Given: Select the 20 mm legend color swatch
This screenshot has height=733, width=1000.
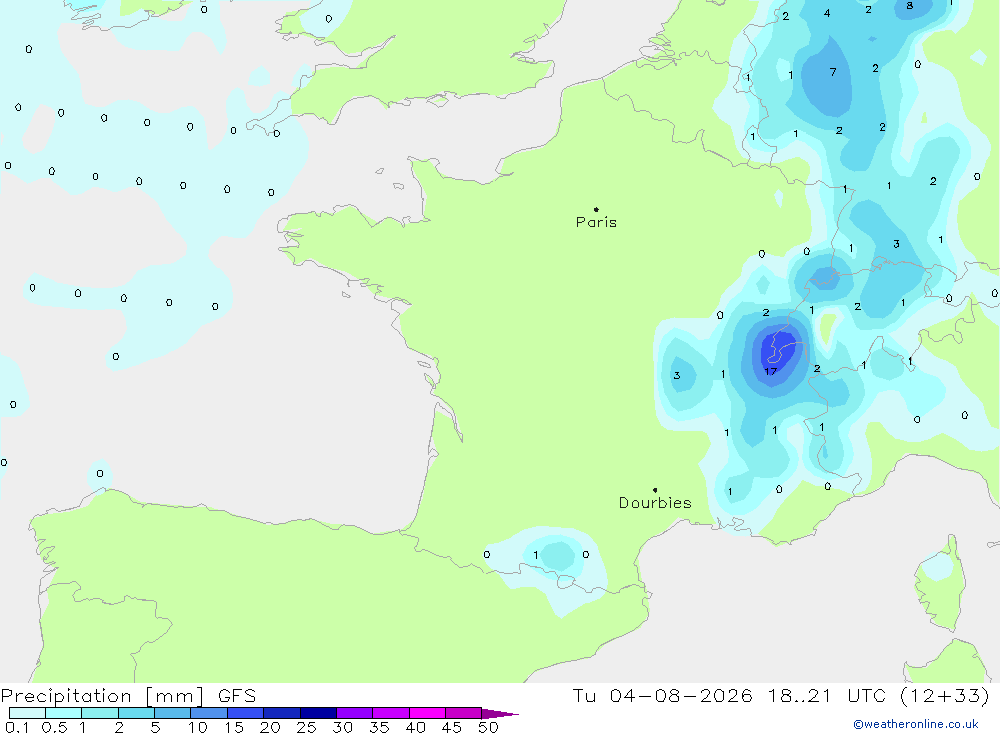Looking at the screenshot, I should [282, 713].
